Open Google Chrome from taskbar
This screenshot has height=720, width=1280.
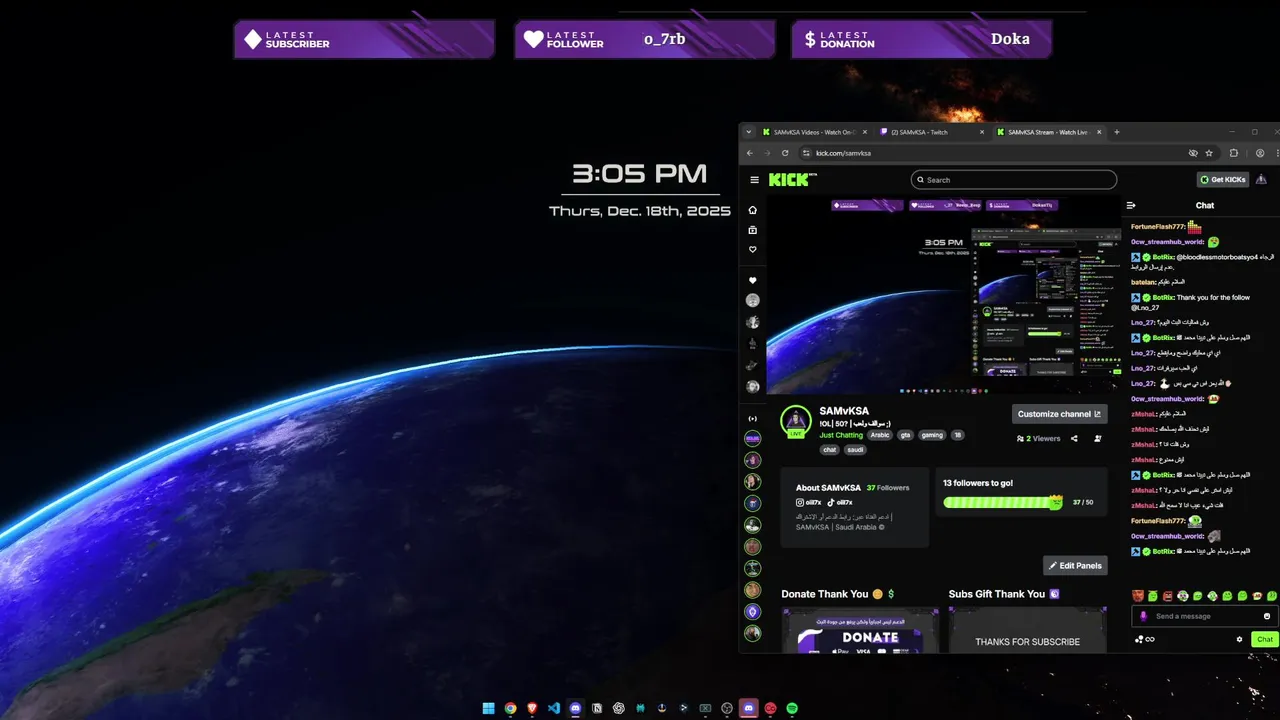tap(510, 708)
